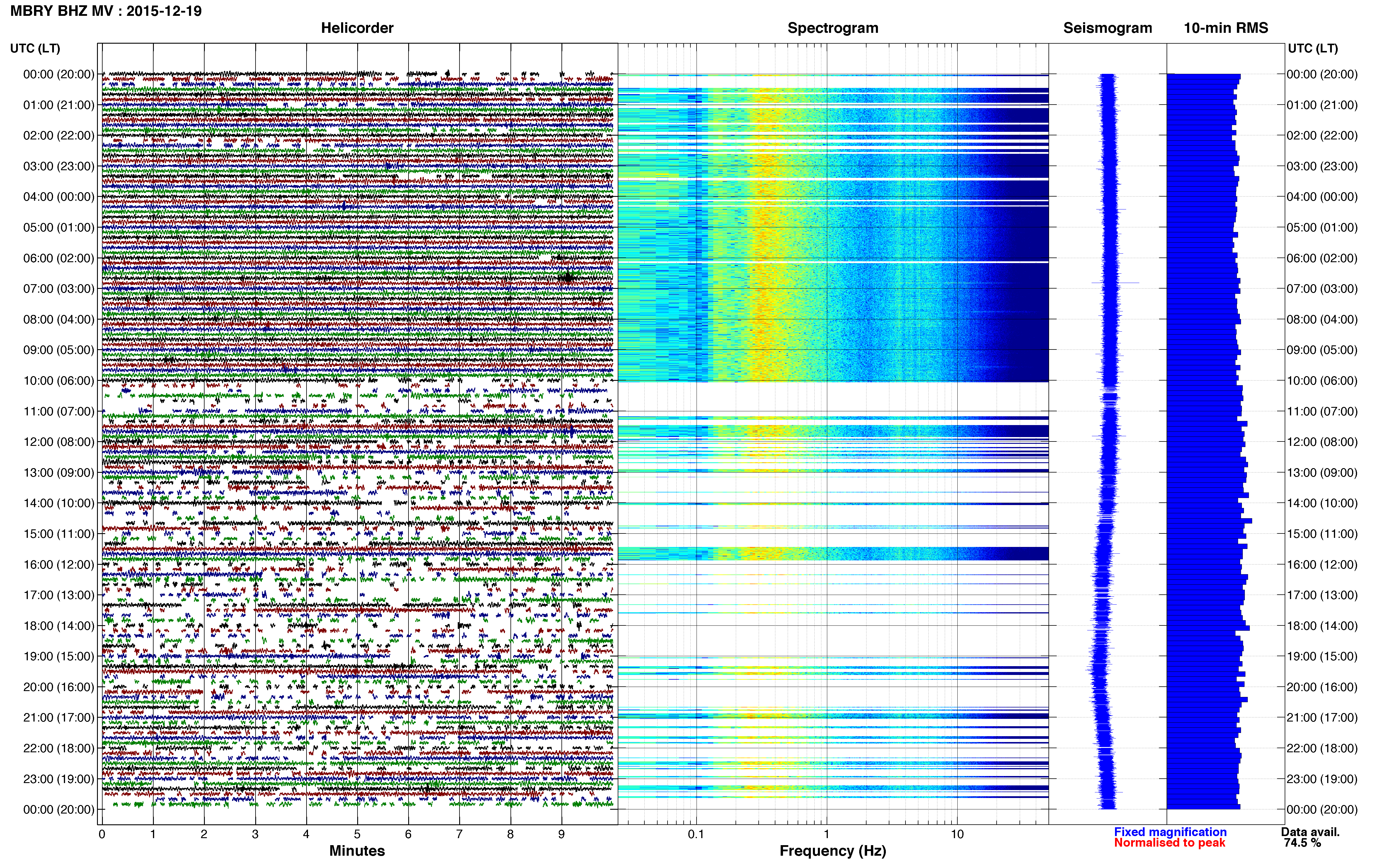This screenshot has height=868, width=1389.
Task: Click left time label '19:00 (15:00)'
Action: pyautogui.click(x=59, y=656)
